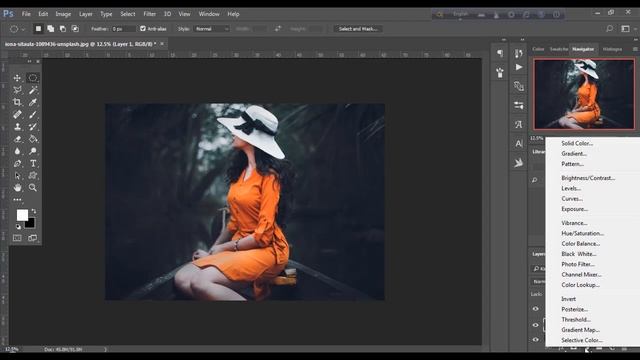Click the Add to Selection button
Image resolution: width=640 pixels, height=360 pixels.
51,29
